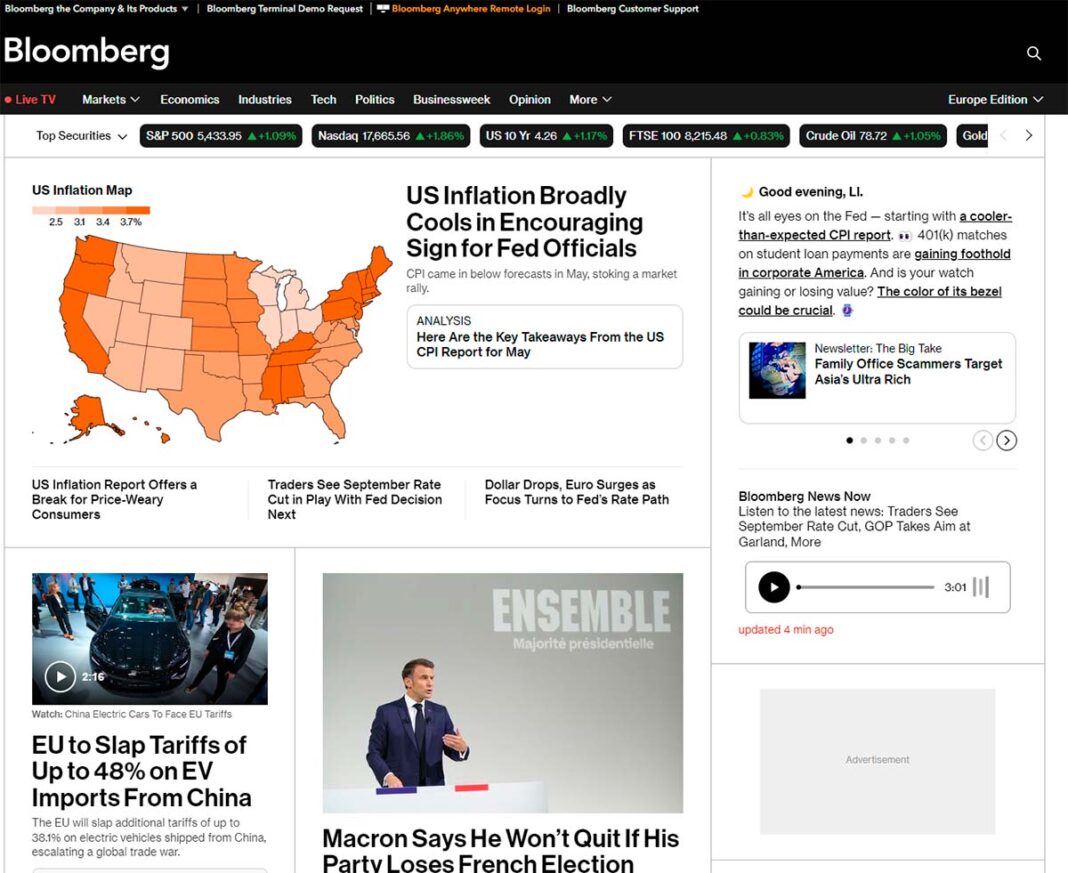Expand the Top Securities dropdown

82,136
